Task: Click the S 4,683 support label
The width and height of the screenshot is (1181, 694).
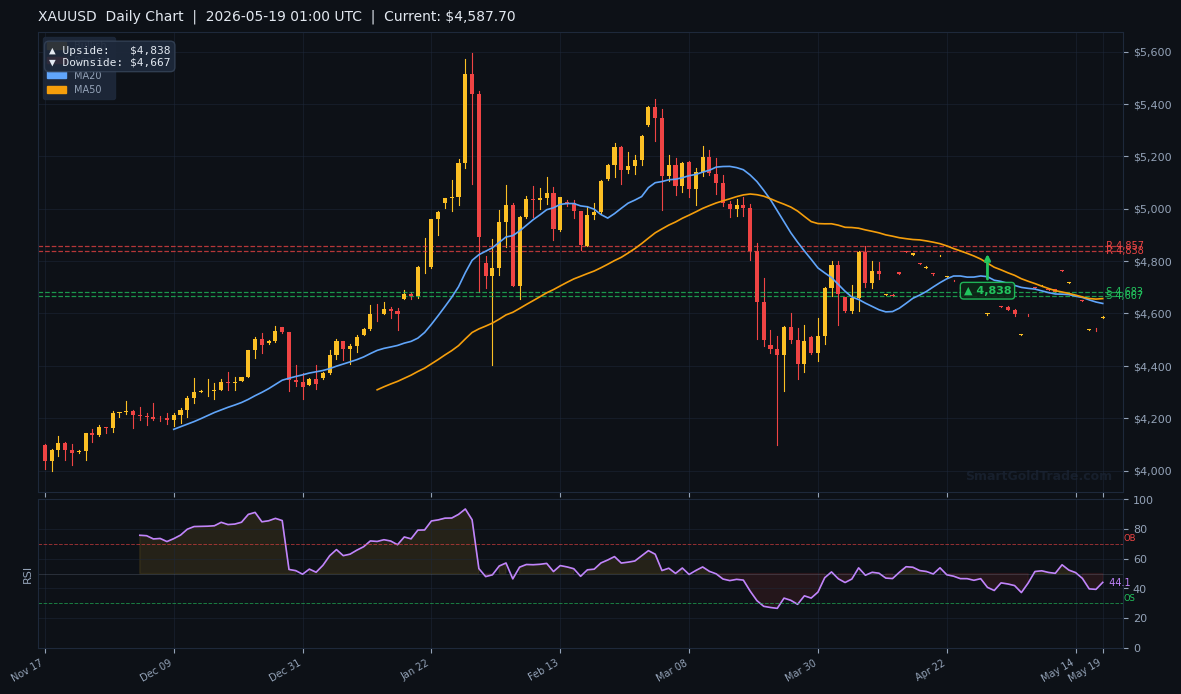Action: (x=1124, y=291)
